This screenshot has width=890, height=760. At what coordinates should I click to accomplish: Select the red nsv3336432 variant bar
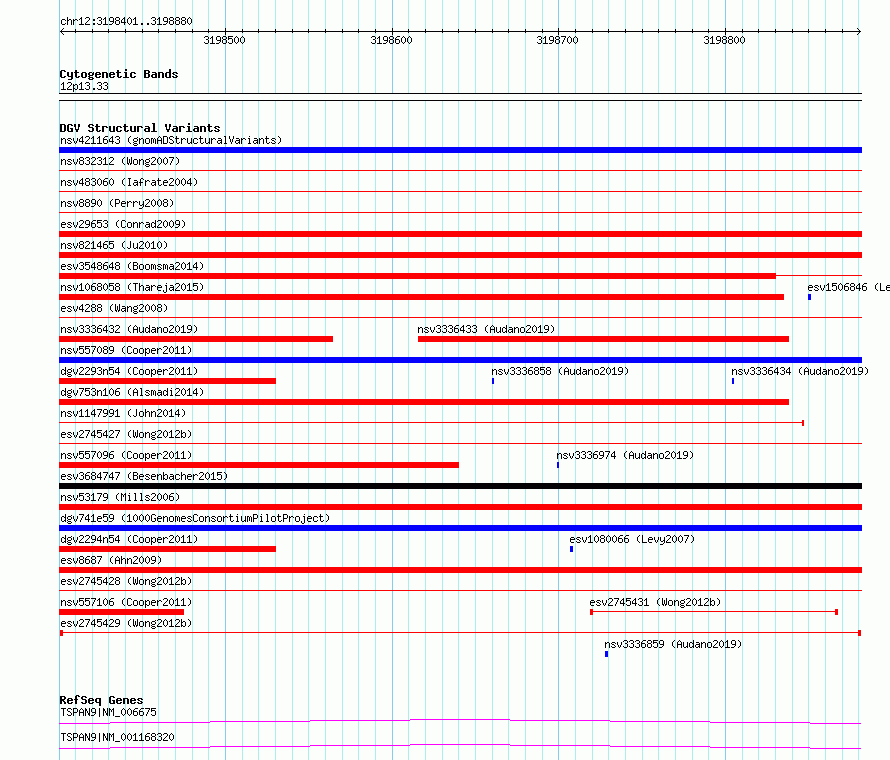pos(196,339)
